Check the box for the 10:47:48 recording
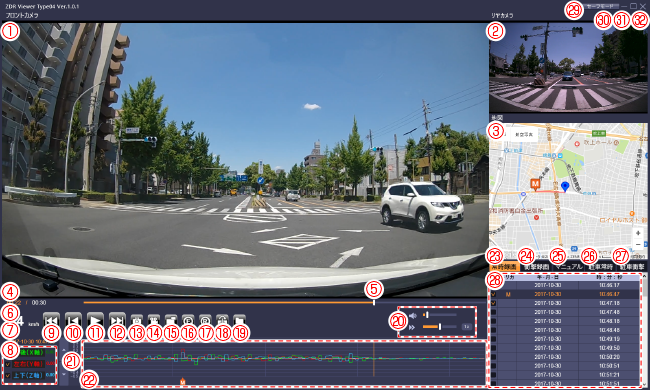The height and width of the screenshot is (390, 650). 493,312
